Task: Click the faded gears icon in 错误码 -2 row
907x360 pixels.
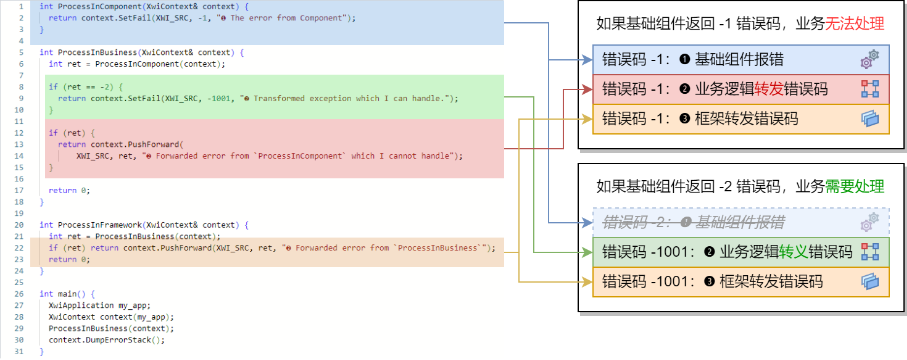Action: [869, 222]
